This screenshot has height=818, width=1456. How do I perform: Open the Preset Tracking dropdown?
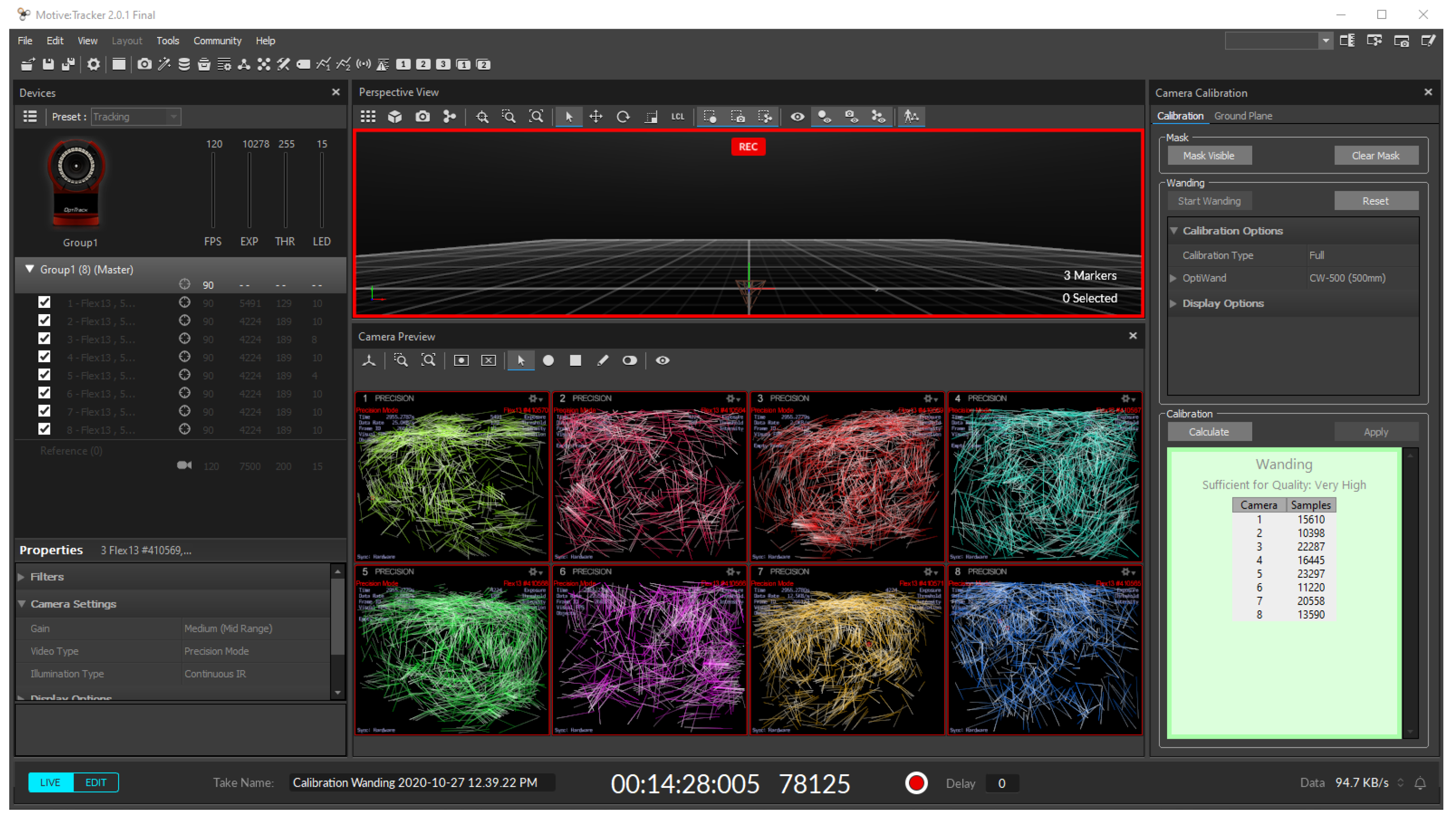point(136,117)
